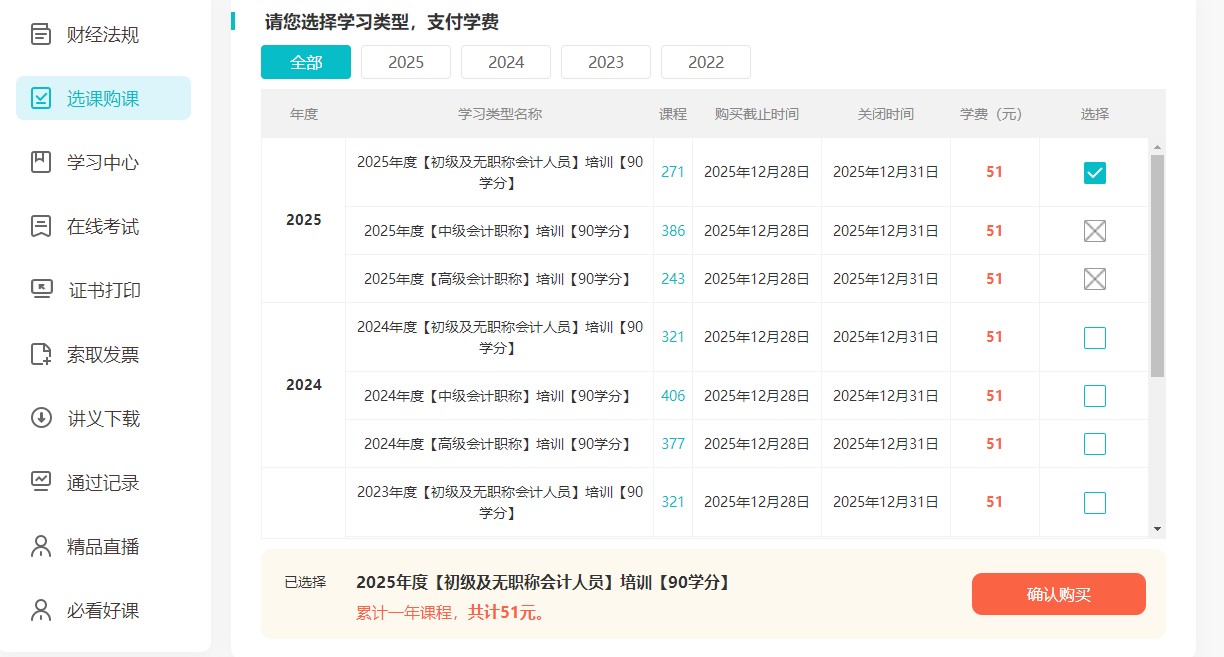The width and height of the screenshot is (1224, 657).
Task: Click the 必看好课 sidebar menu item
Action: [103, 610]
